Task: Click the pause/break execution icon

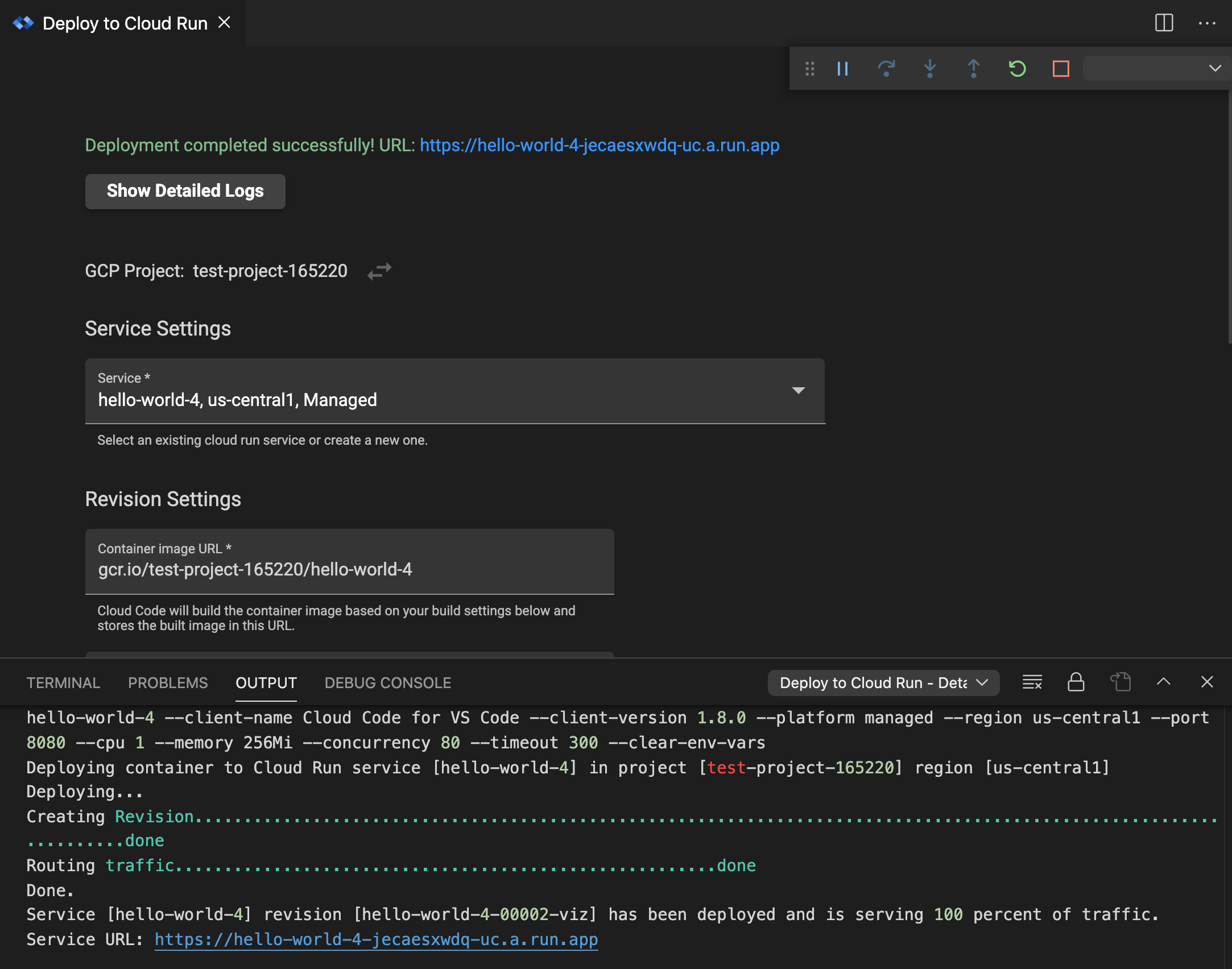Action: tap(844, 68)
